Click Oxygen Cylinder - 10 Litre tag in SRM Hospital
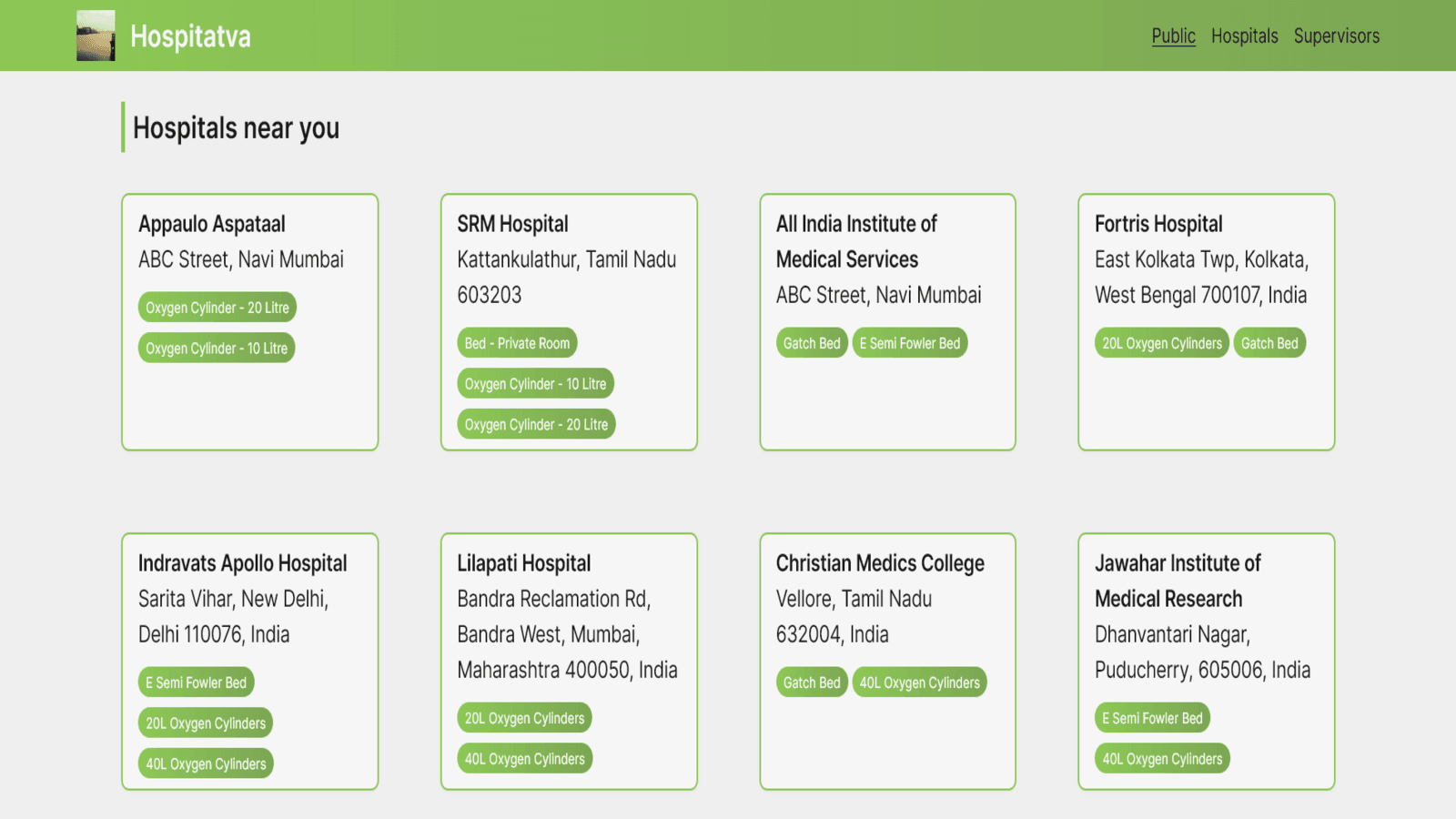1456x819 pixels. pyautogui.click(x=535, y=384)
